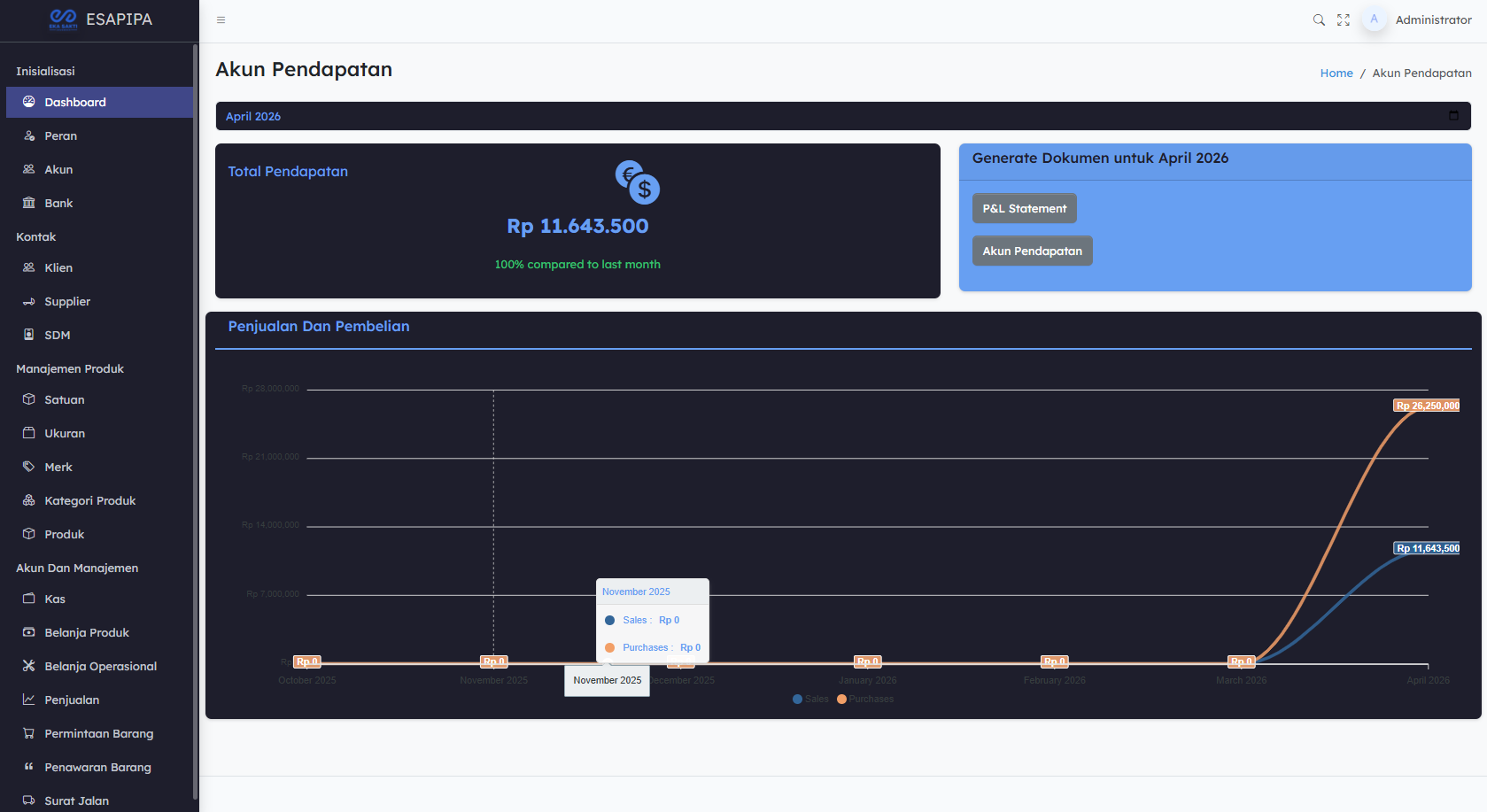
Task: Click the Permintaan Barang cart icon
Action: pos(29,733)
